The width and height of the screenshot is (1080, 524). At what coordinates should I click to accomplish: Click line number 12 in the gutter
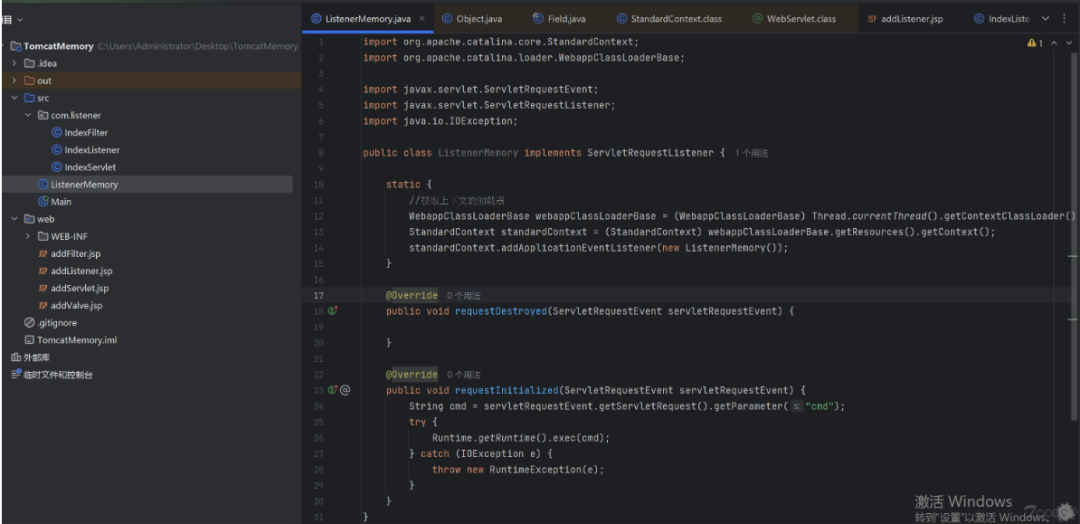point(318,216)
